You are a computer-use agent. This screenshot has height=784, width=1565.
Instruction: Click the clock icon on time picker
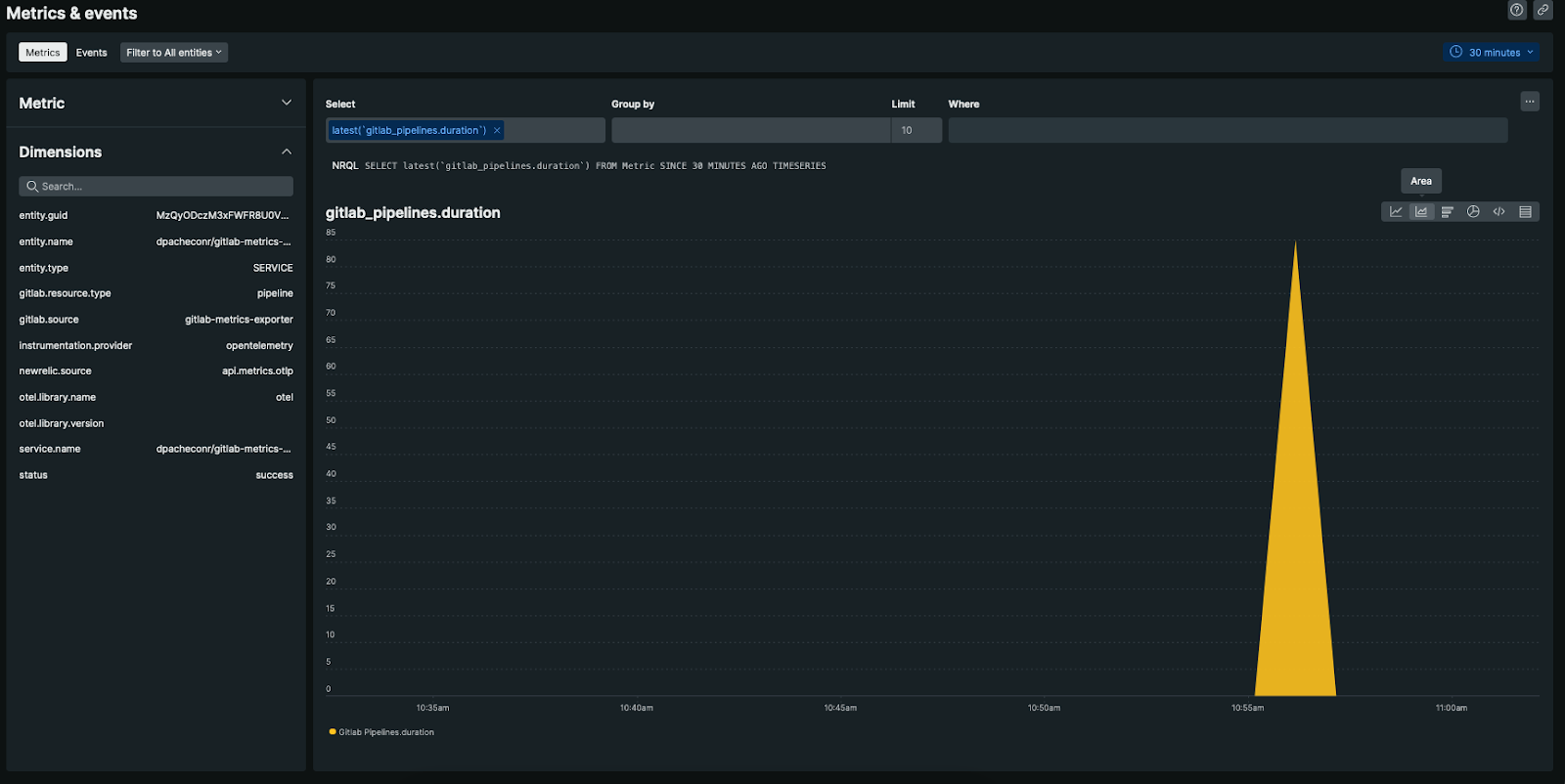coord(1456,52)
